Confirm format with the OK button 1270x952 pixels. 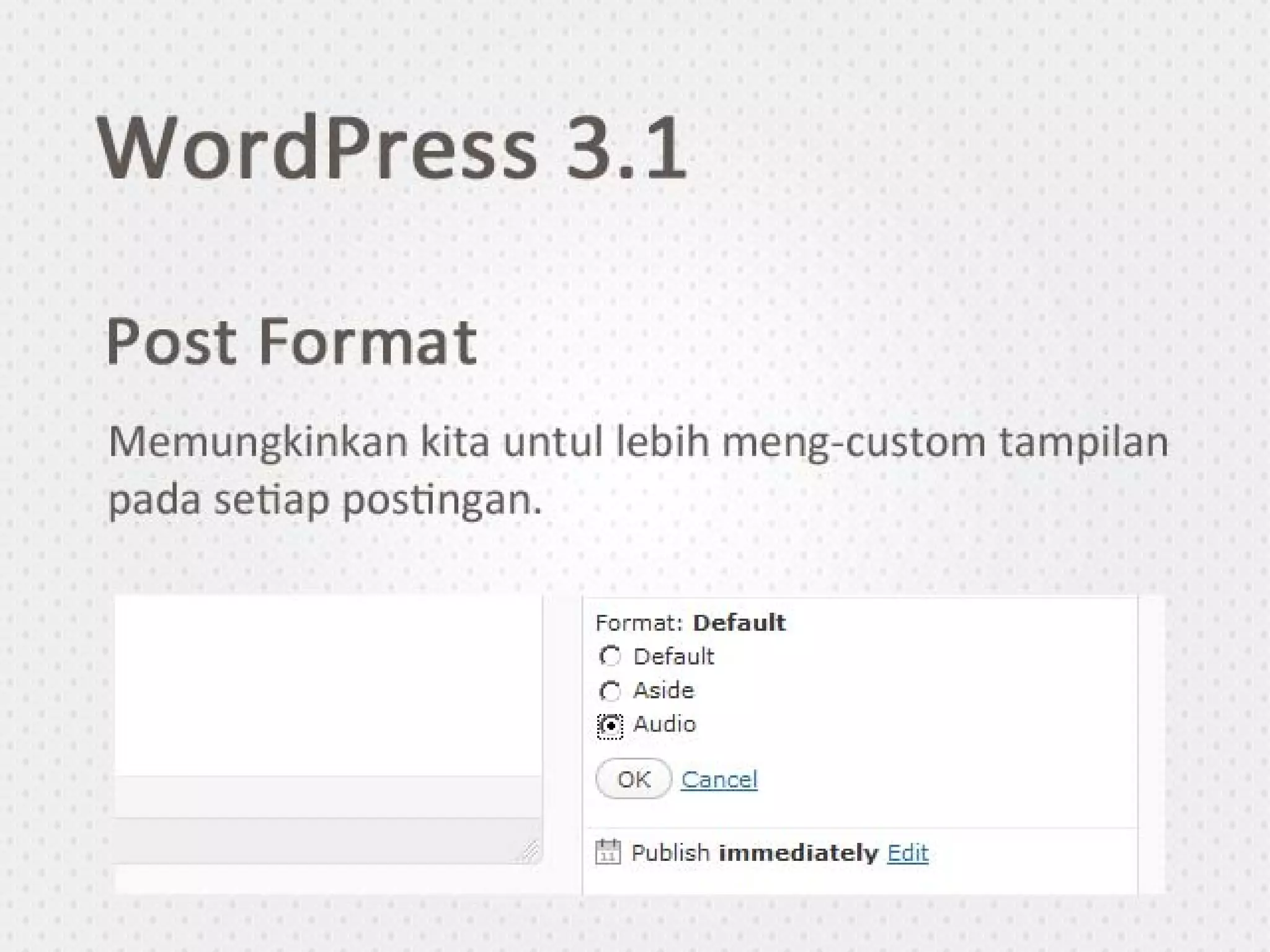pyautogui.click(x=634, y=778)
